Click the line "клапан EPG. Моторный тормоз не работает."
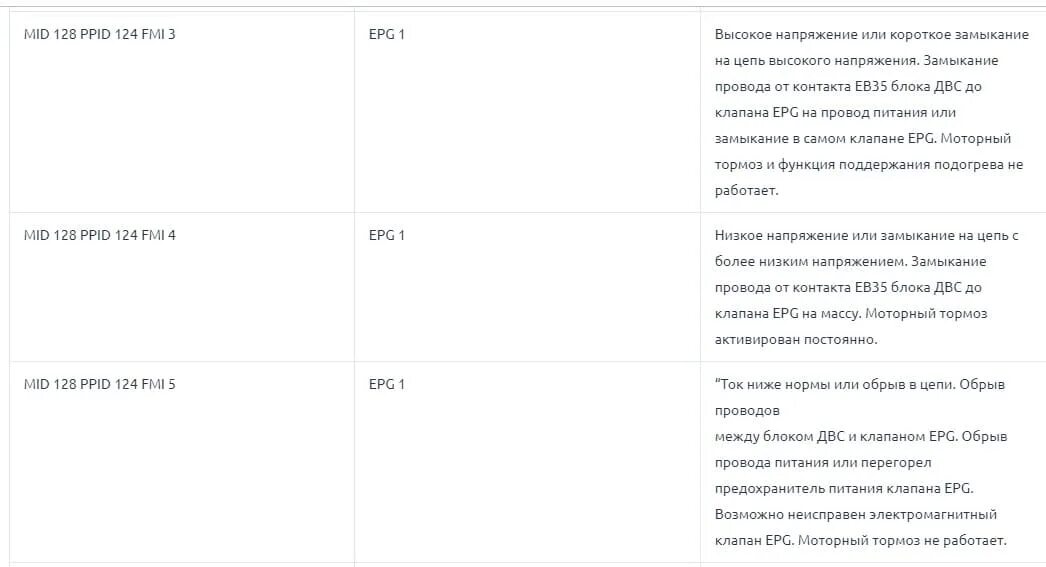Image resolution: width=1046 pixels, height=567 pixels. point(860,541)
